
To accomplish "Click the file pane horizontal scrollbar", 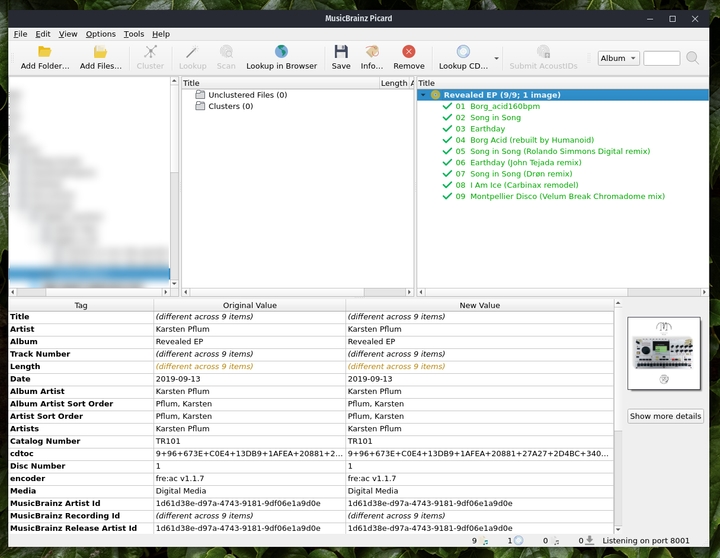I will 298,292.
